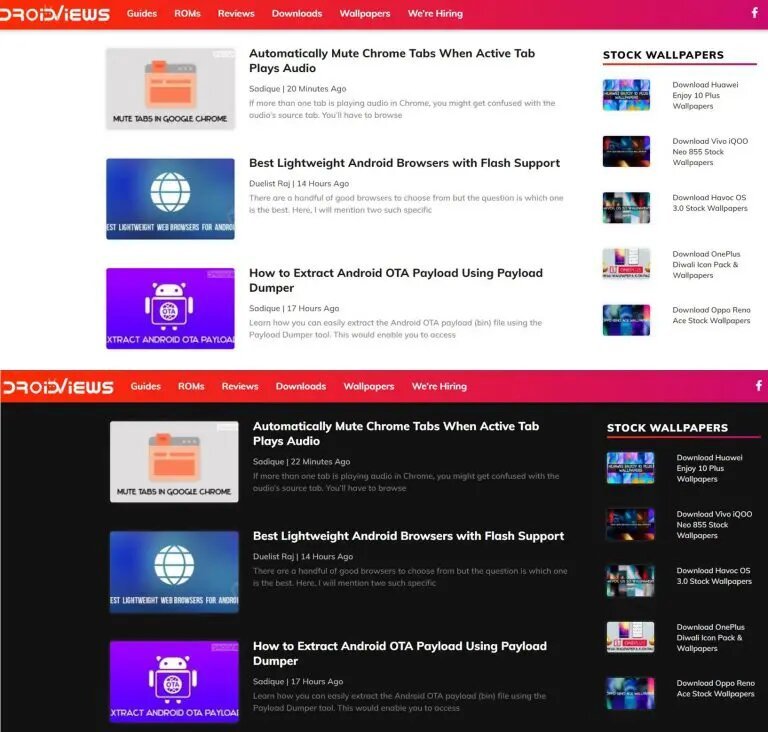Click globe browser article thumbnail on light page

(x=170, y=198)
